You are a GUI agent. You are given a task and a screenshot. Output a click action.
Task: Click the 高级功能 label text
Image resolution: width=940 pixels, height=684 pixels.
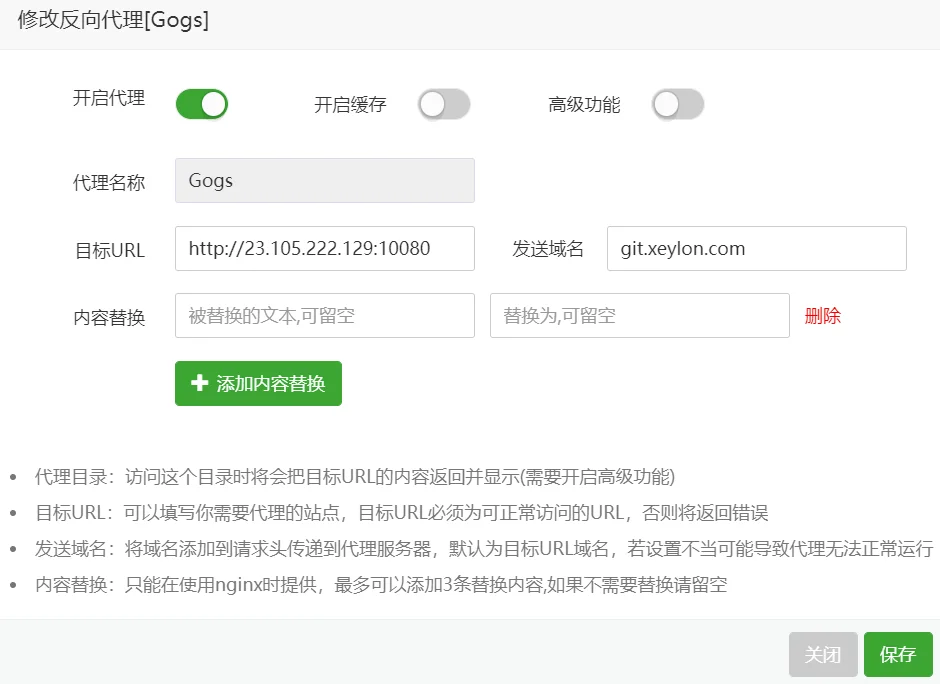pyautogui.click(x=584, y=105)
